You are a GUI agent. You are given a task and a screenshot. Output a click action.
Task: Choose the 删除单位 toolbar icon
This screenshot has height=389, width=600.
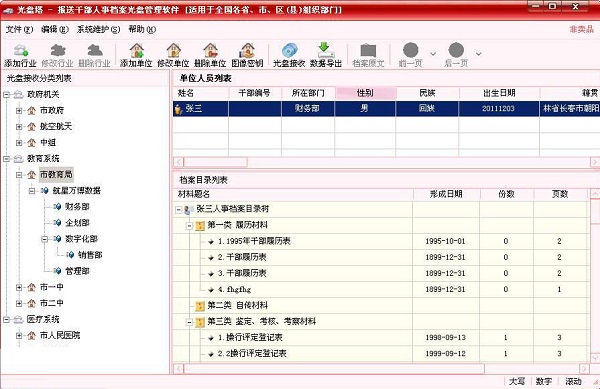click(x=210, y=55)
